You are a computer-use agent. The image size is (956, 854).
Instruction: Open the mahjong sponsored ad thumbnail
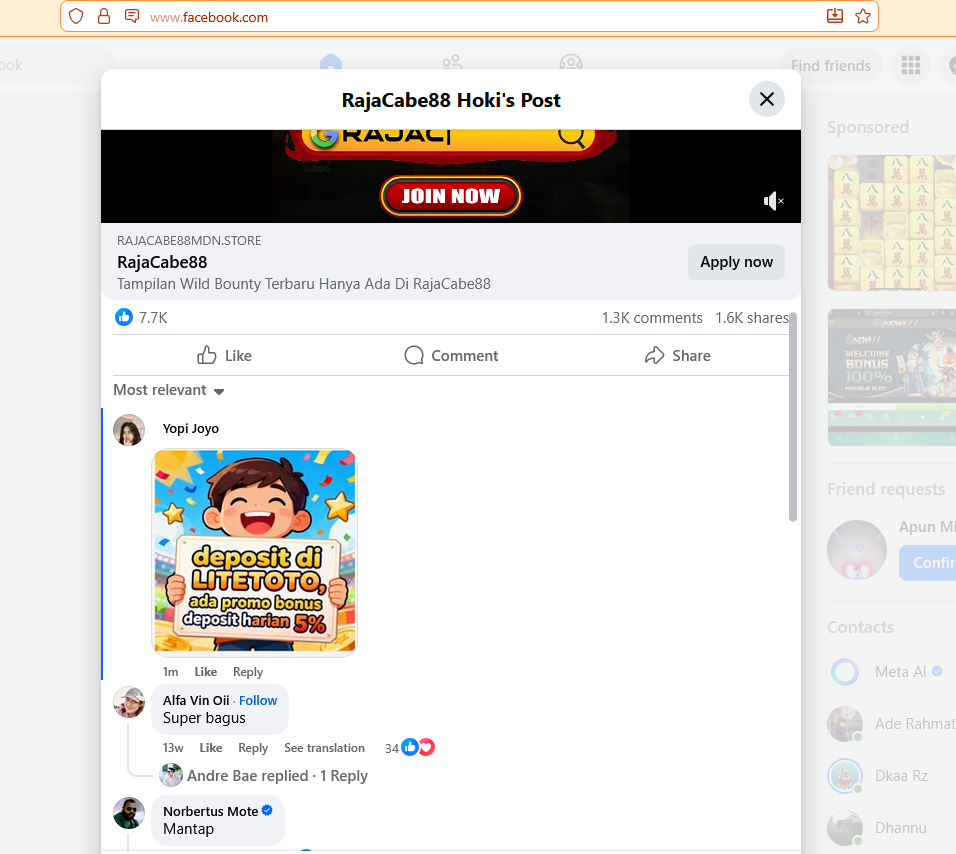click(892, 222)
